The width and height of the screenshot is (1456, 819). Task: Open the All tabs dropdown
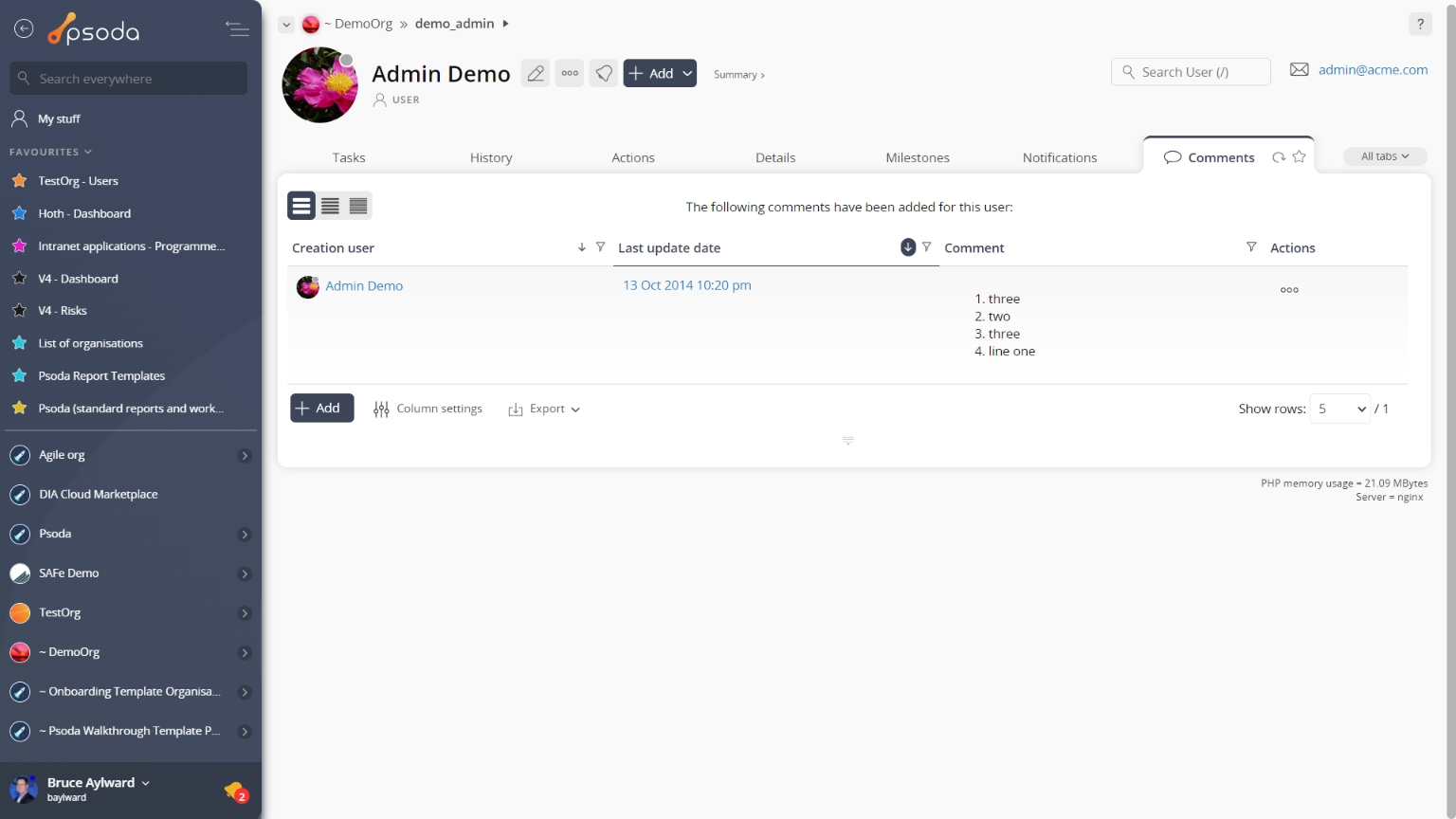click(1385, 156)
